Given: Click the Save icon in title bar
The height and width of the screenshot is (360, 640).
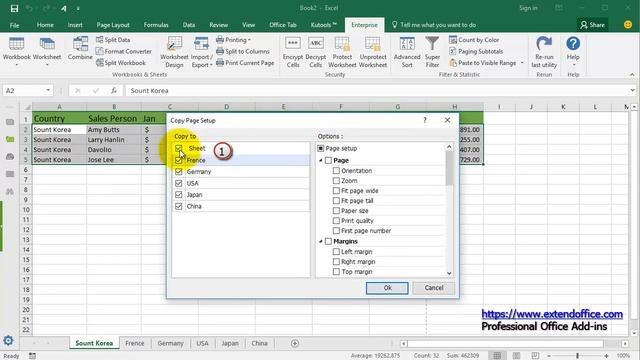Looking at the screenshot, I should [14, 8].
